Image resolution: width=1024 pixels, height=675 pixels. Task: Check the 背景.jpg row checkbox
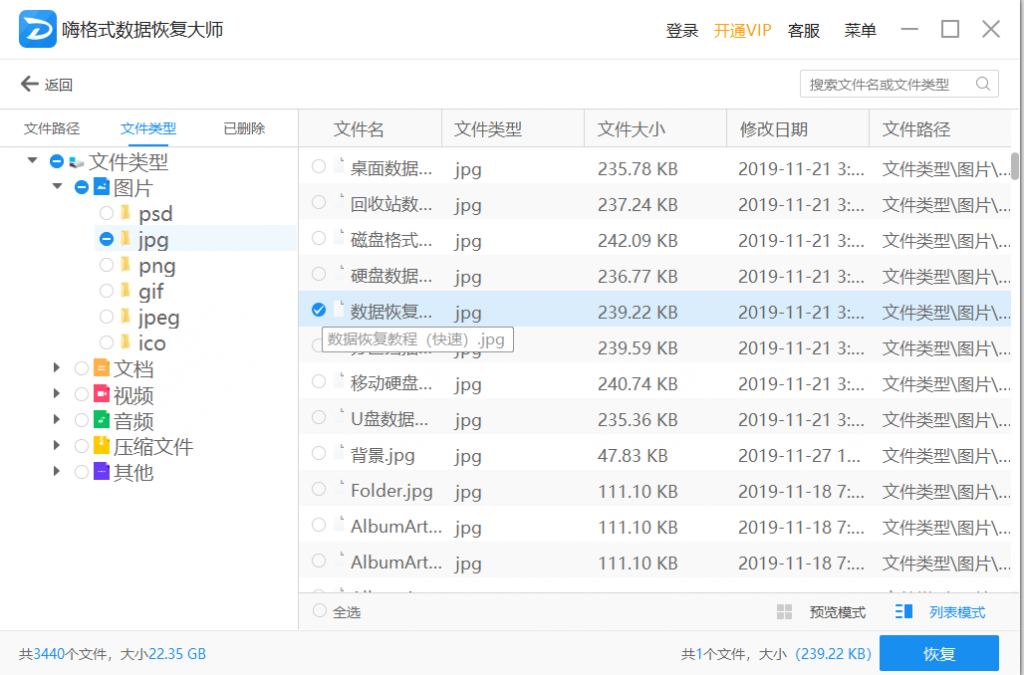pos(319,452)
